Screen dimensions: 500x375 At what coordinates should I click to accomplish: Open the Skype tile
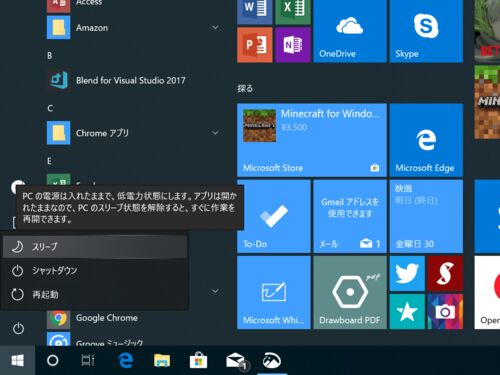click(426, 31)
